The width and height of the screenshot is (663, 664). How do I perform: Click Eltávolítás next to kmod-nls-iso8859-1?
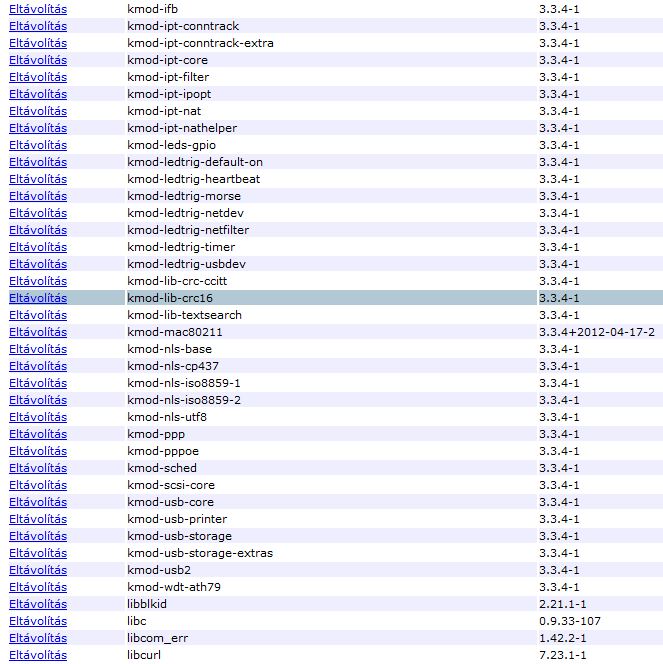tap(38, 383)
